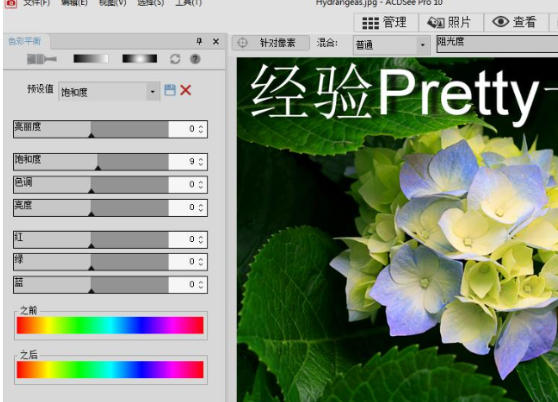Click the 之后 color spectrum bar

click(x=110, y=370)
